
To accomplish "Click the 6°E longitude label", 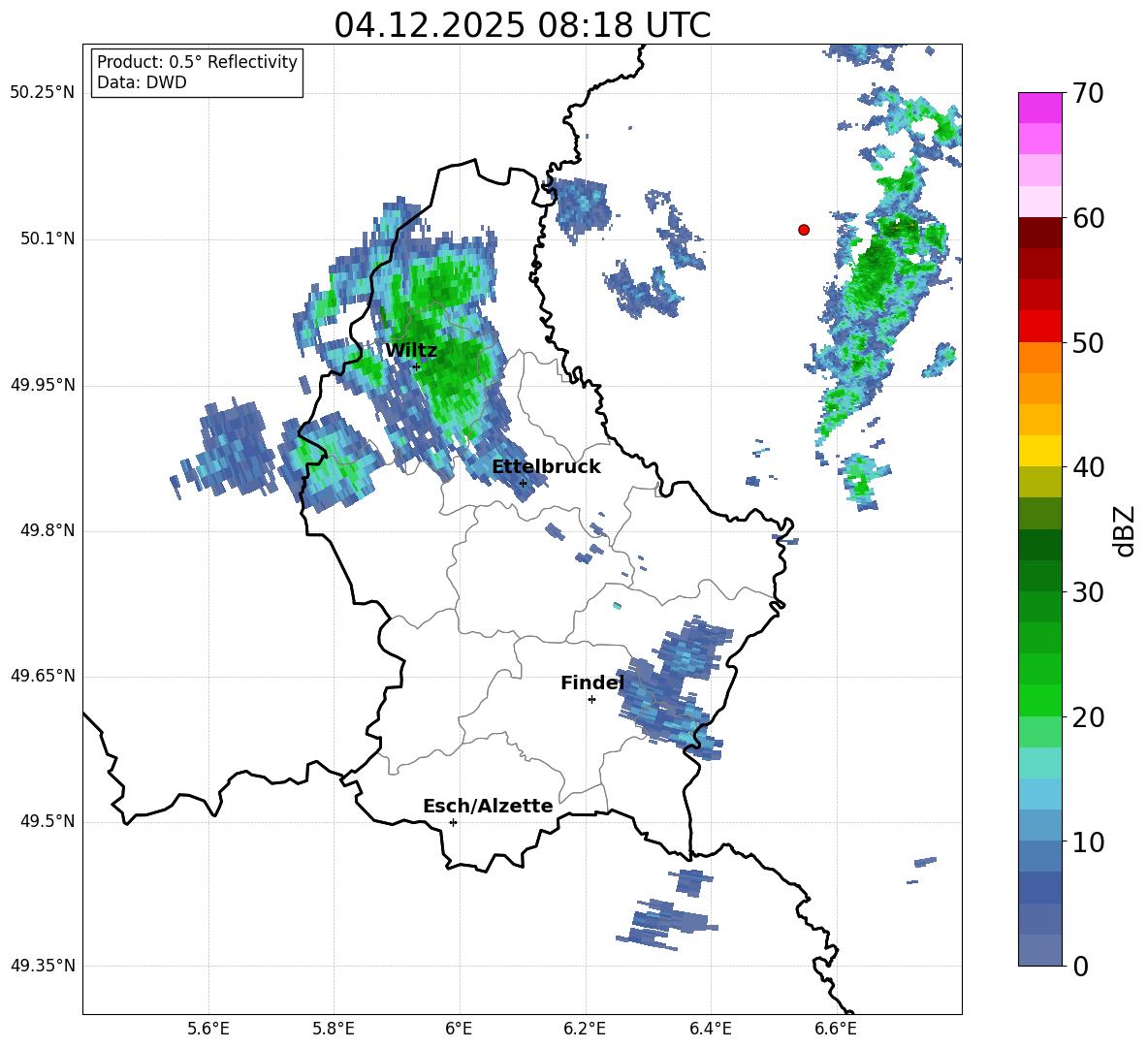I will (459, 1029).
